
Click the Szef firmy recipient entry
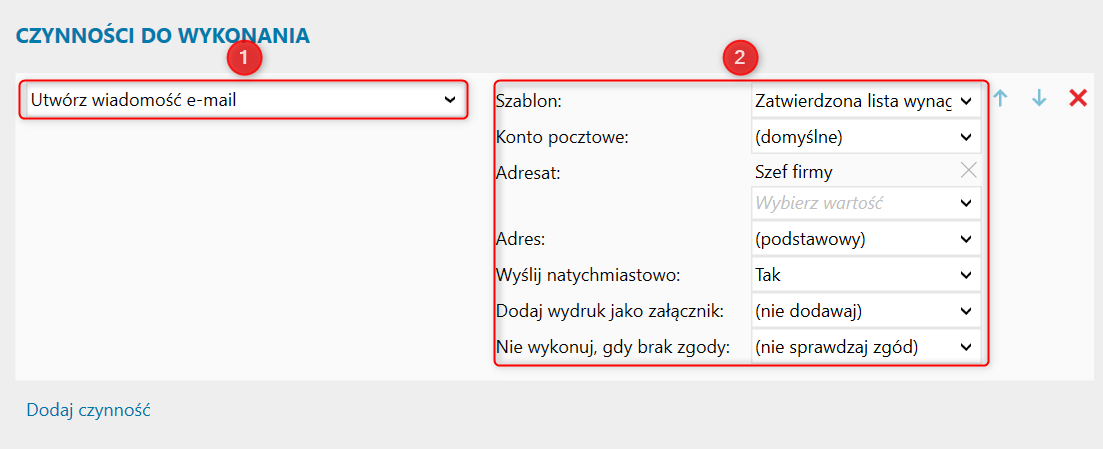794,171
